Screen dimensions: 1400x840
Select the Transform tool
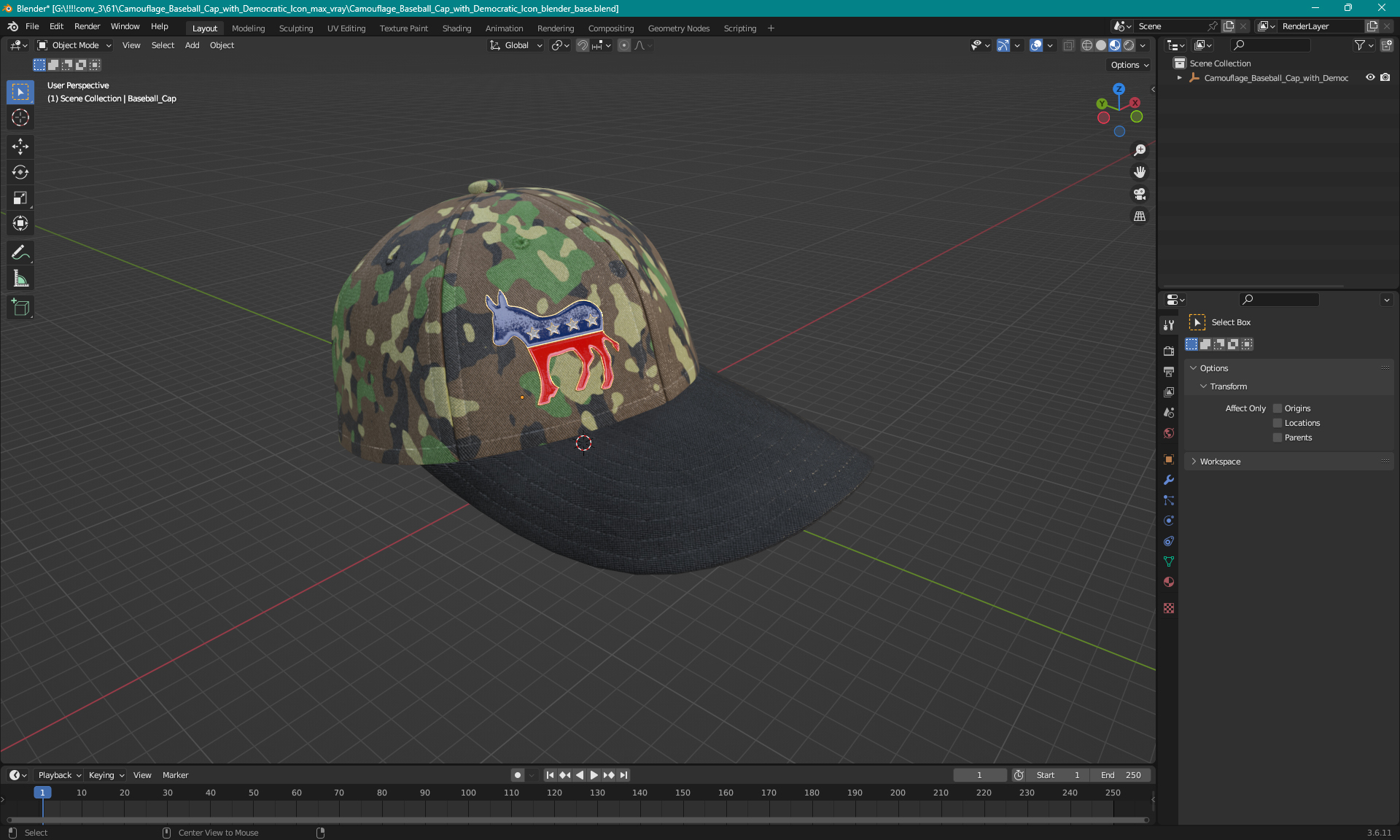click(x=20, y=223)
